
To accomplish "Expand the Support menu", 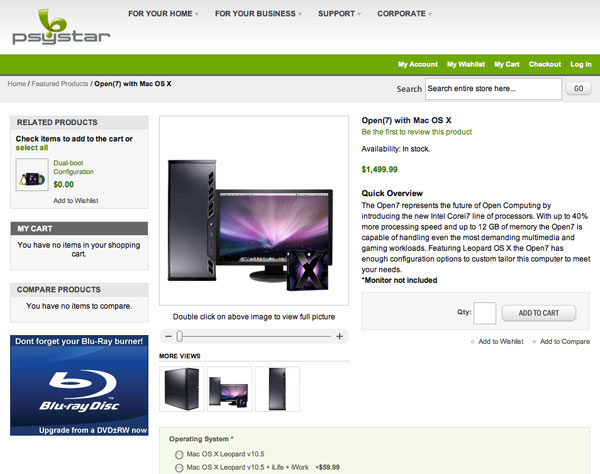I will point(339,14).
